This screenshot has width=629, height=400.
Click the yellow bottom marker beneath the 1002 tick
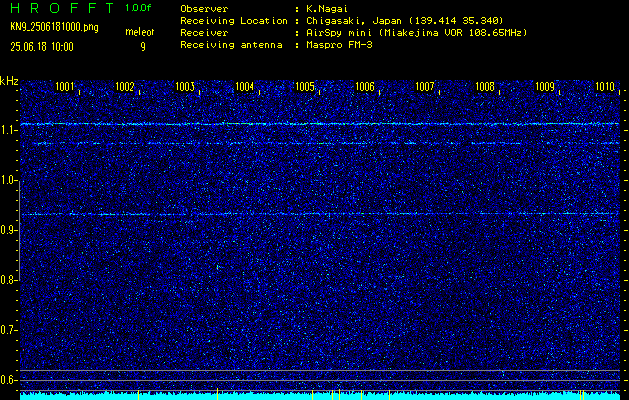click(138, 395)
